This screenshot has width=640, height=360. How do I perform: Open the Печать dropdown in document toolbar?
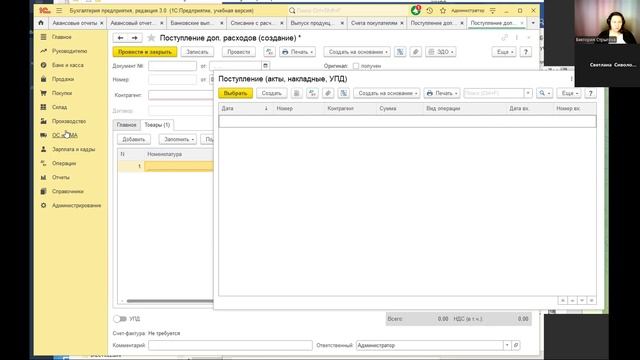(x=298, y=52)
